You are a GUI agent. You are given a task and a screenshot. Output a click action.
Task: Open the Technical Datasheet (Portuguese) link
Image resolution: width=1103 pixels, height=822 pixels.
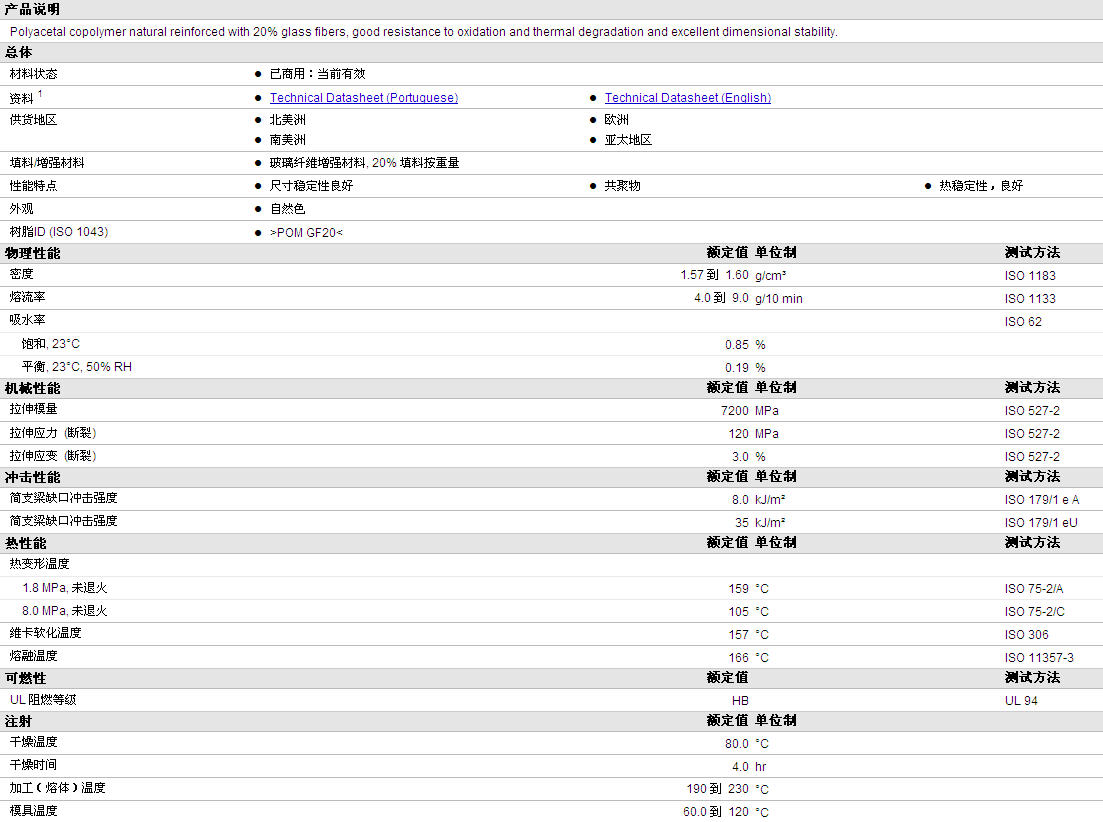point(363,98)
